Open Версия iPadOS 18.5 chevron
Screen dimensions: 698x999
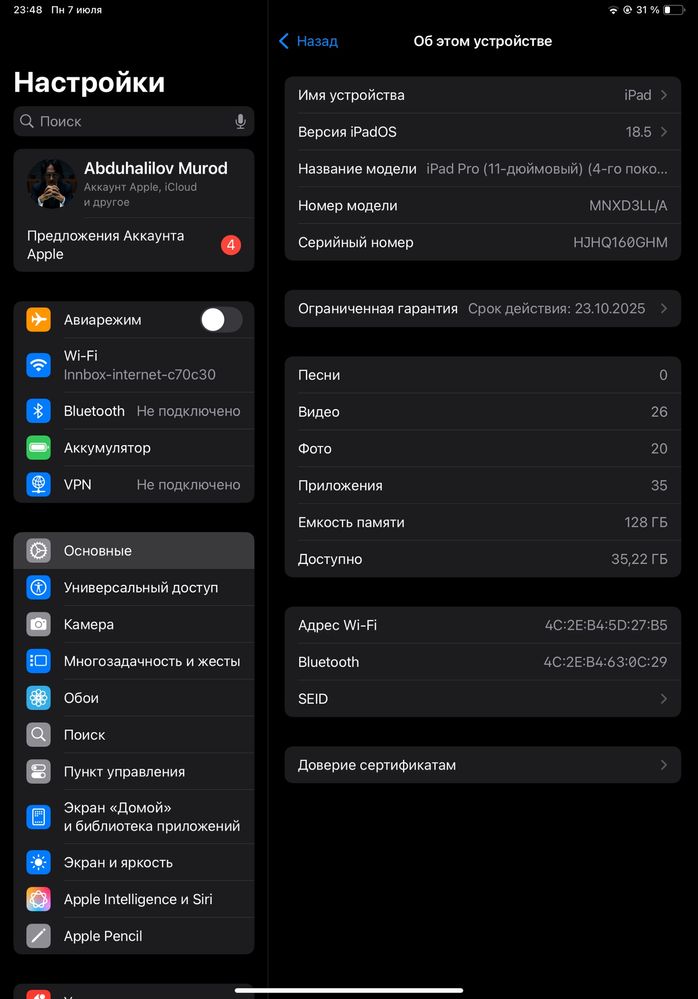coord(664,132)
